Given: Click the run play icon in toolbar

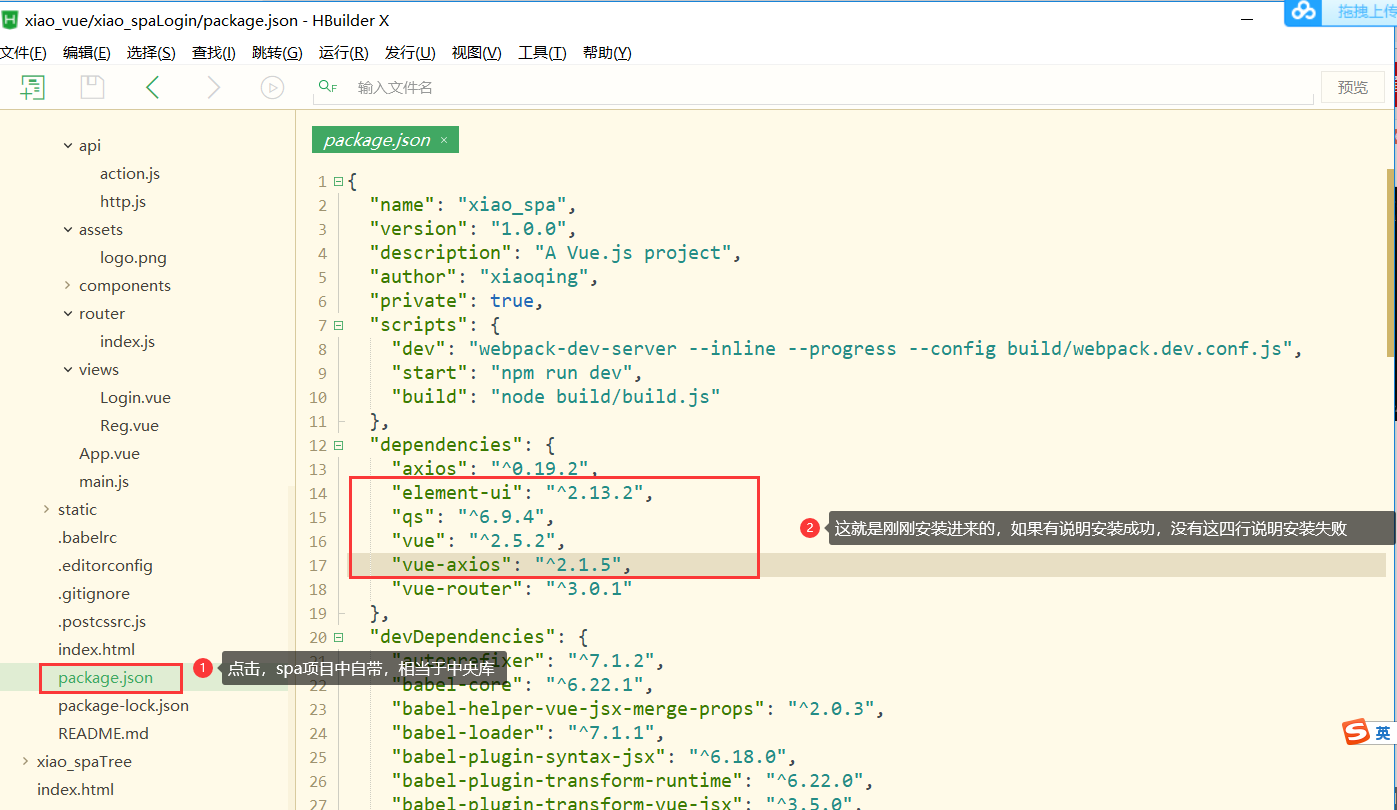Looking at the screenshot, I should tap(272, 87).
